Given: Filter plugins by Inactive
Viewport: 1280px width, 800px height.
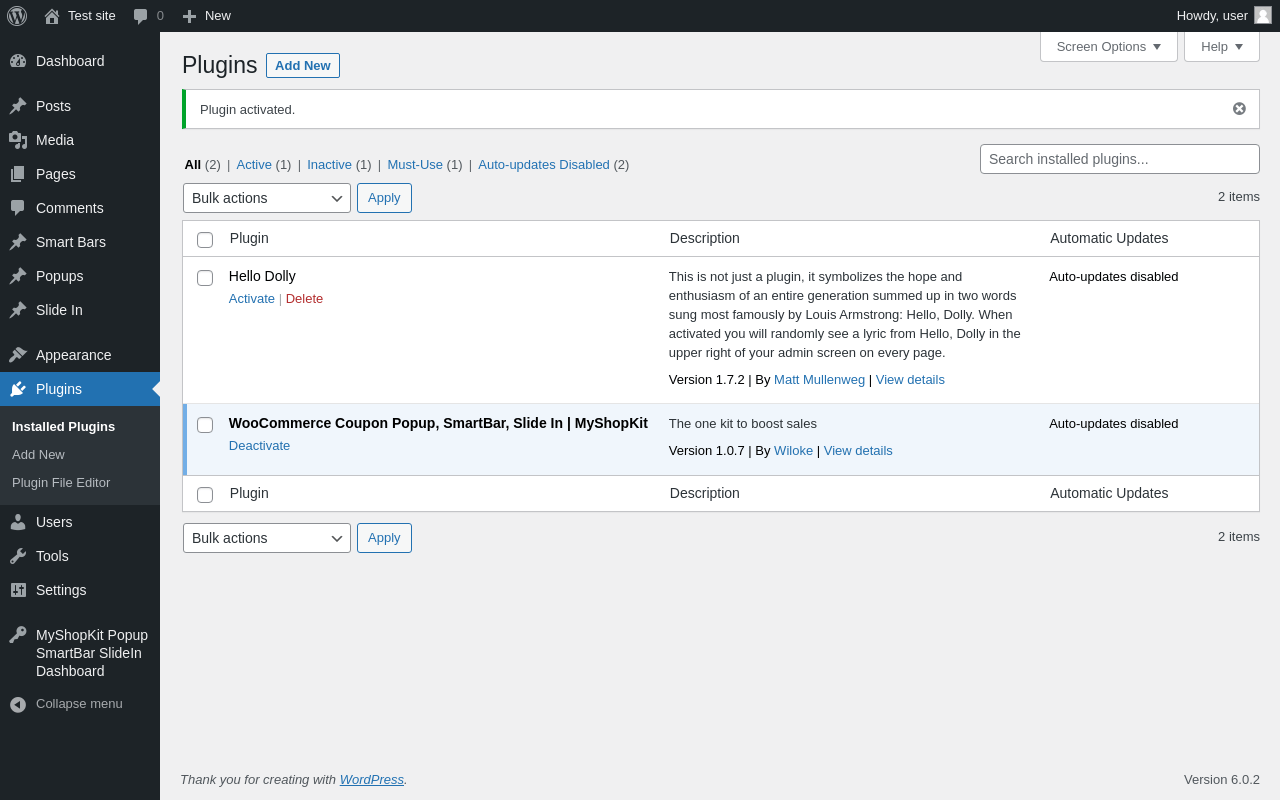Looking at the screenshot, I should click(329, 164).
